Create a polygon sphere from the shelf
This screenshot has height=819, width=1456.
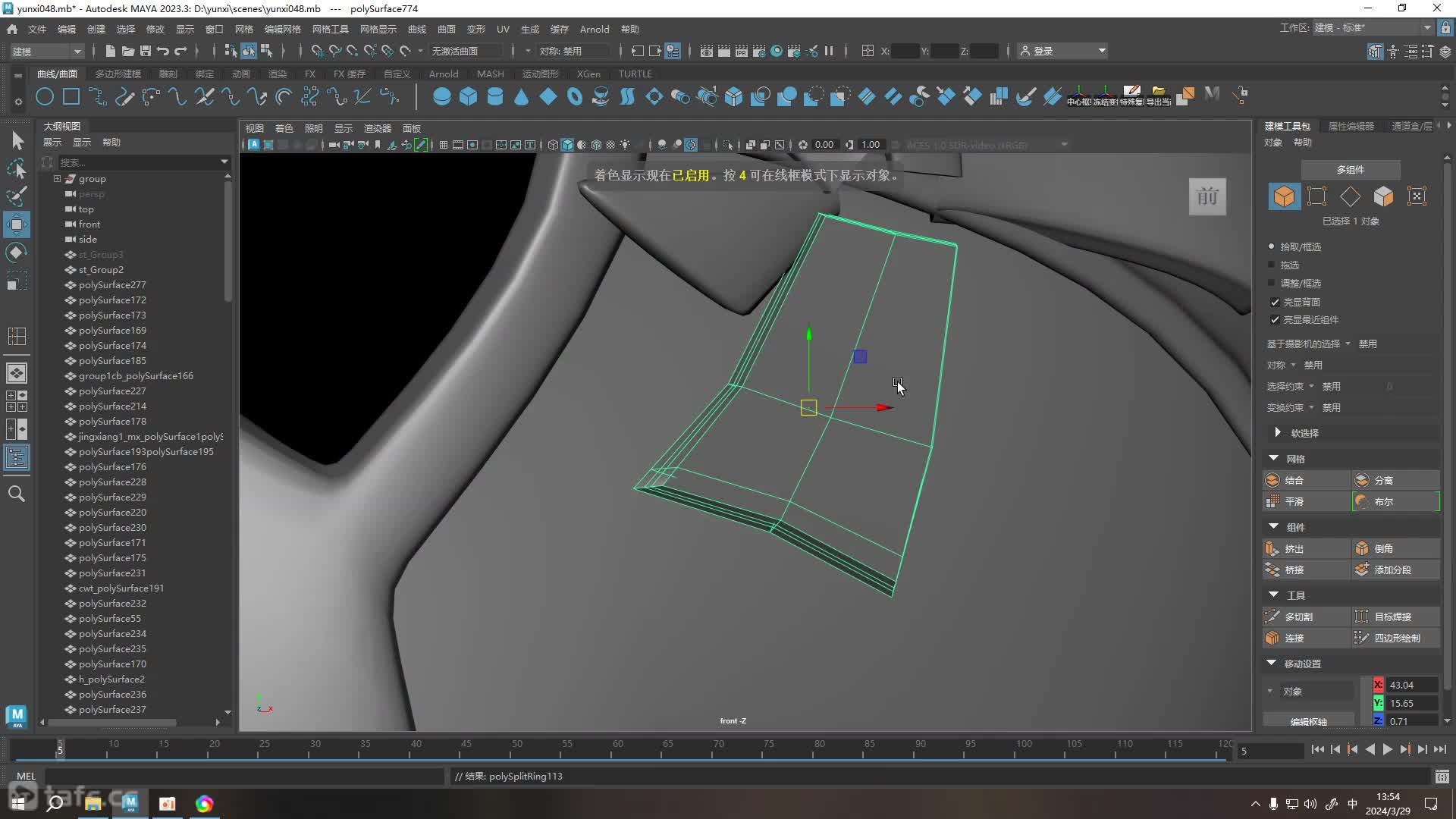[x=441, y=96]
